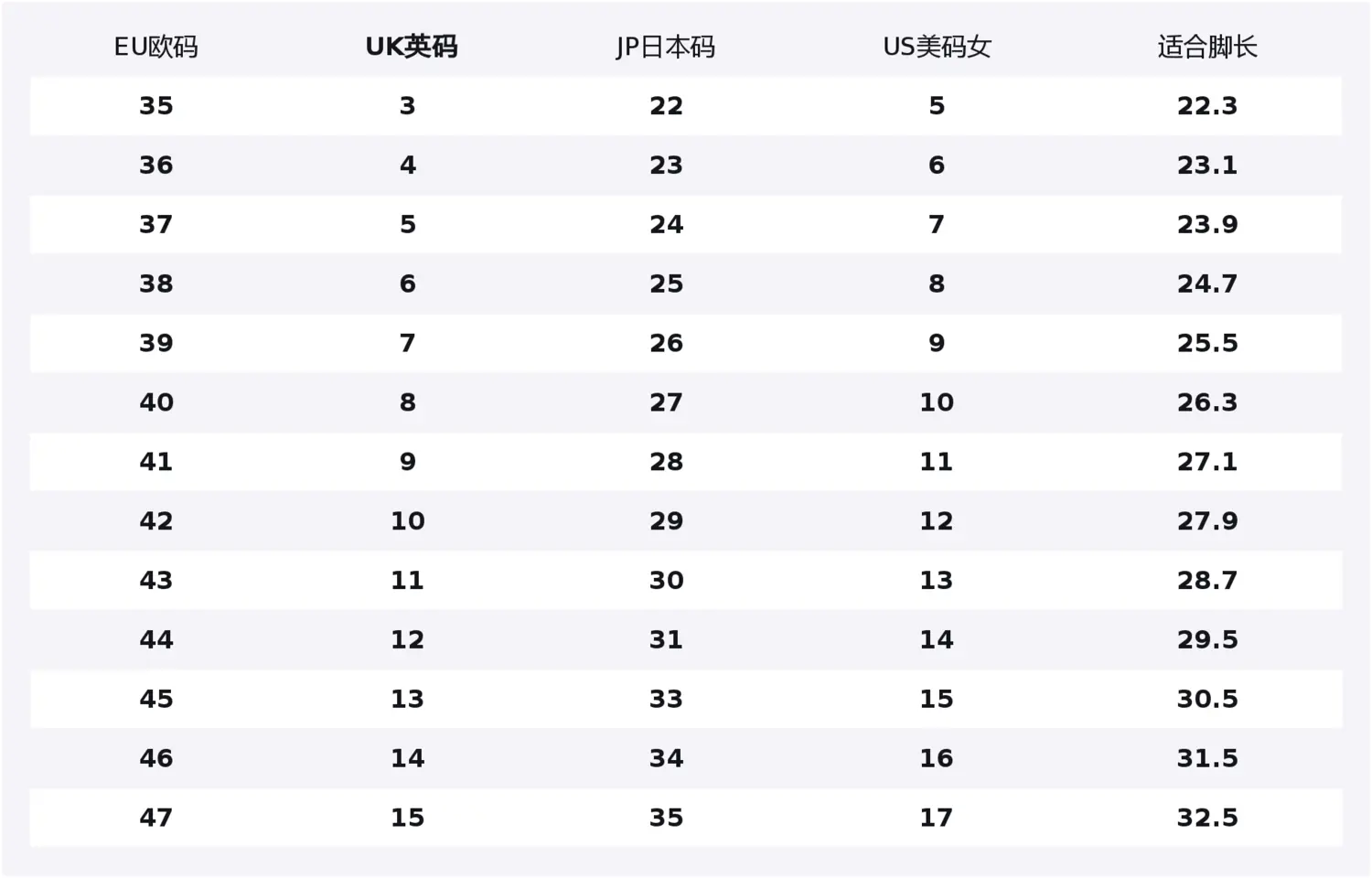
Task: Click UK size 3 cell
Action: coord(408,106)
